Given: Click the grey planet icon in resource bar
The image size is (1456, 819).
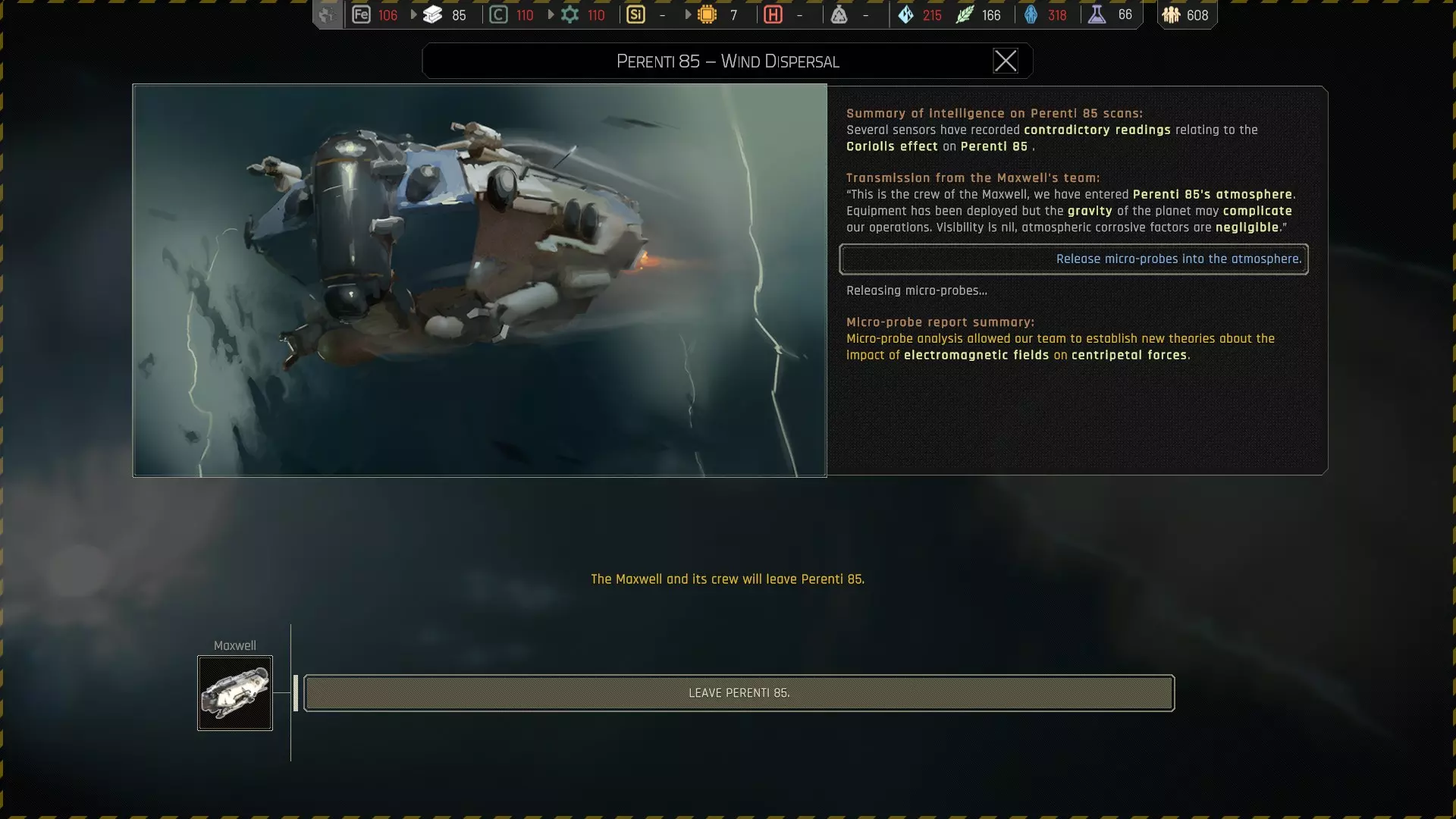Looking at the screenshot, I should tap(327, 14).
